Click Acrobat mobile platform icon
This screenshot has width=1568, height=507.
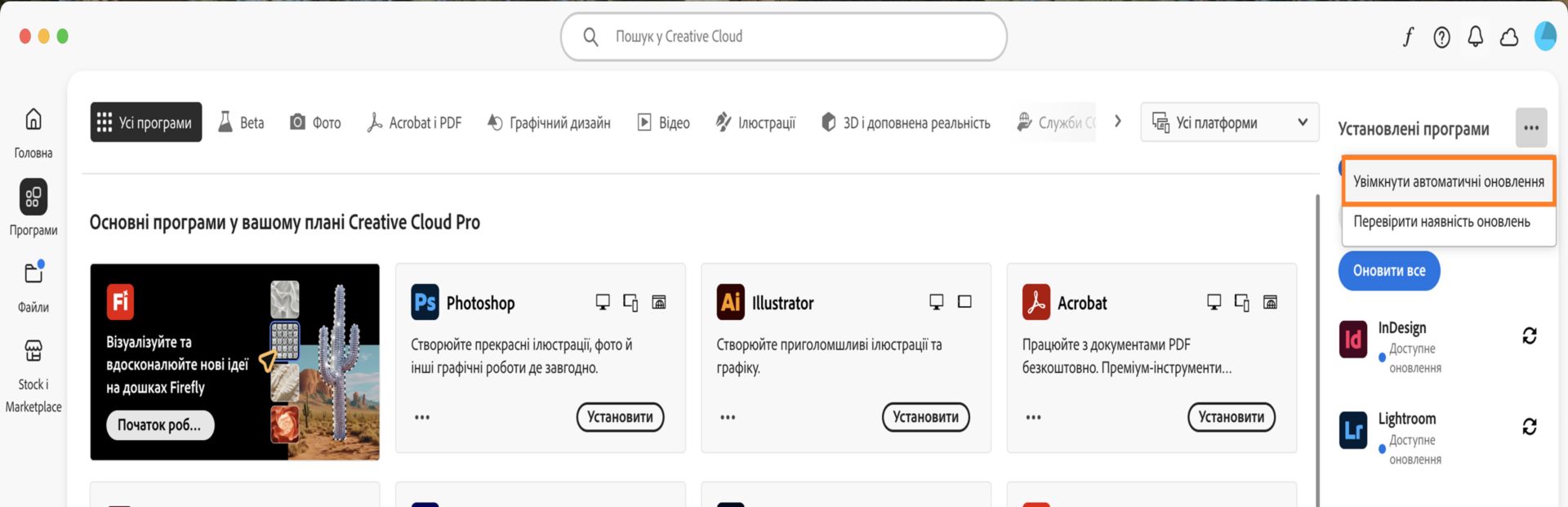click(x=1242, y=302)
